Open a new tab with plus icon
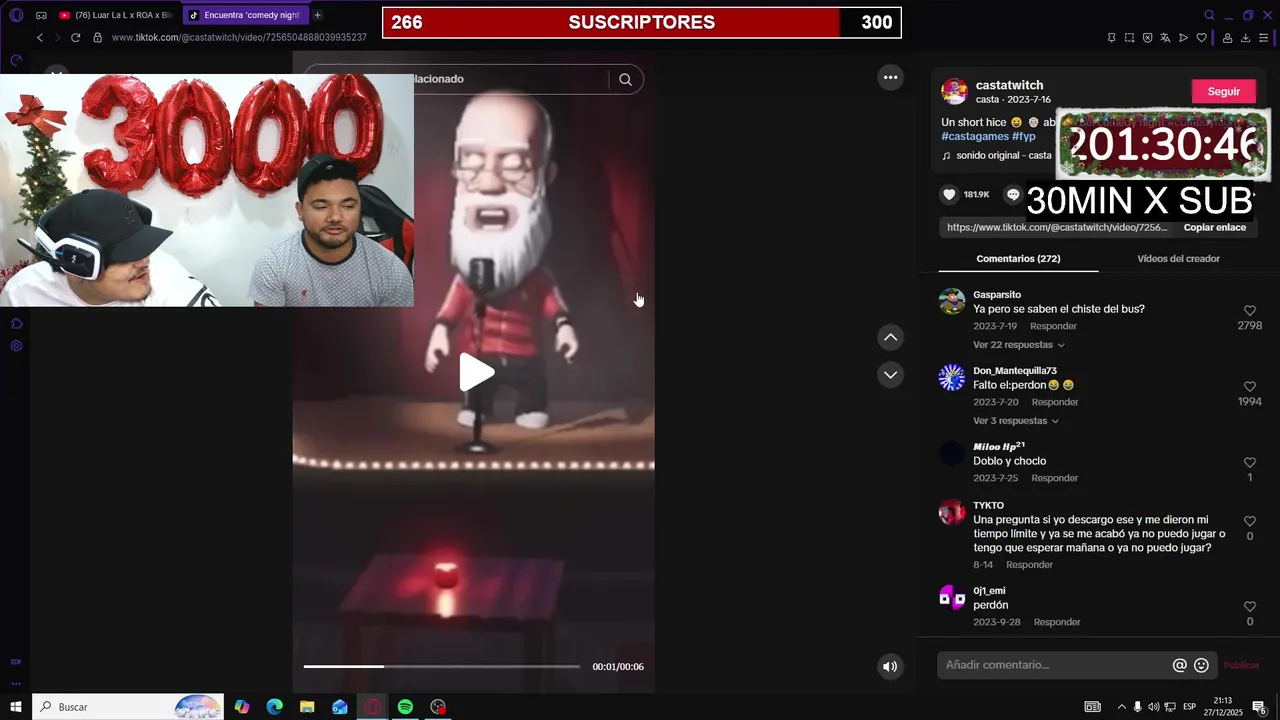The width and height of the screenshot is (1280, 720). point(317,15)
